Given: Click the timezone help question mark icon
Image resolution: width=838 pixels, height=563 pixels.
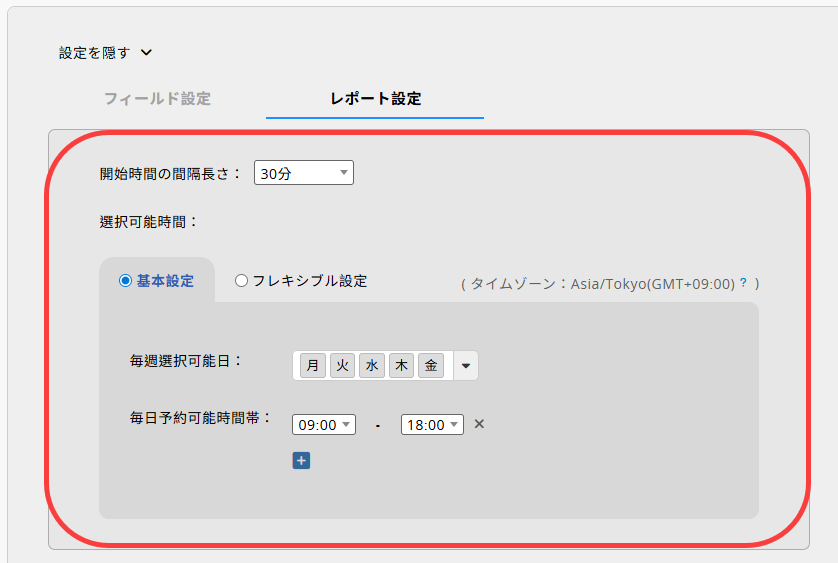Looking at the screenshot, I should point(743,283).
